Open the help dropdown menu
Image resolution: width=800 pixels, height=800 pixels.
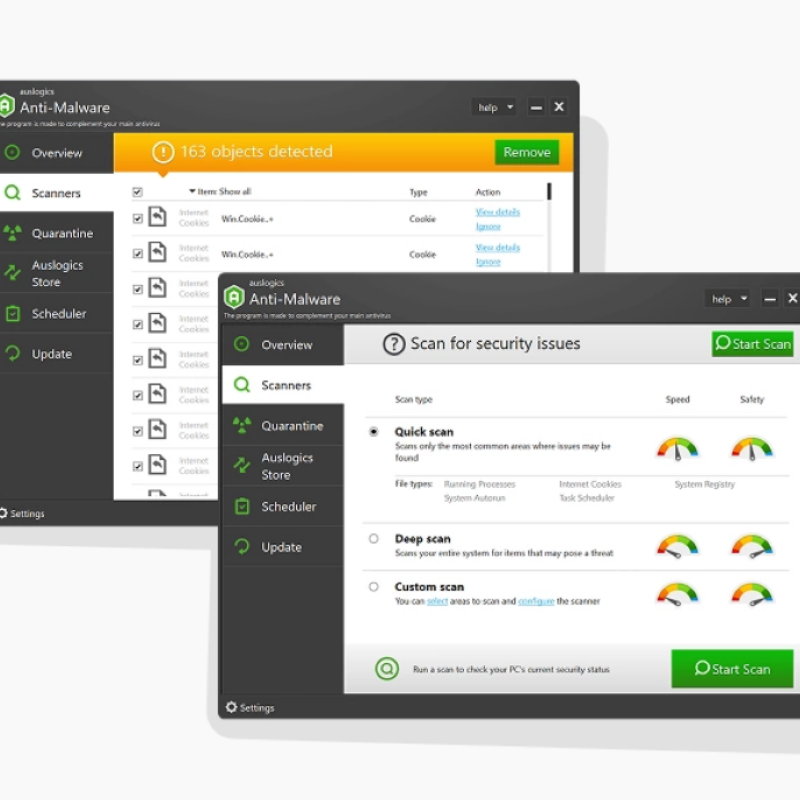click(727, 298)
